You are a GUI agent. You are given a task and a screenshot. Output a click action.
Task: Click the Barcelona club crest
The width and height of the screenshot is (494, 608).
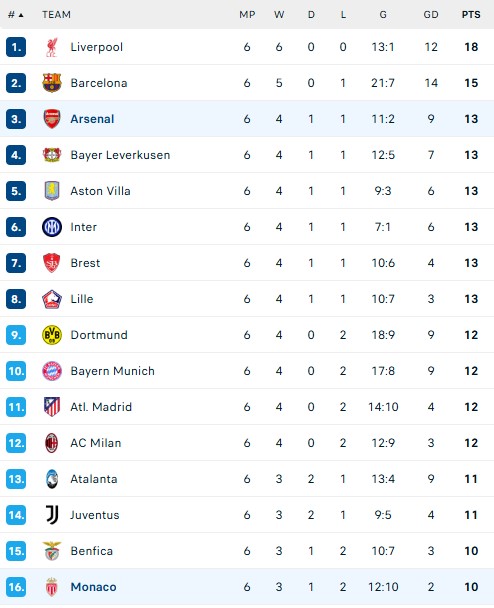tap(52, 83)
